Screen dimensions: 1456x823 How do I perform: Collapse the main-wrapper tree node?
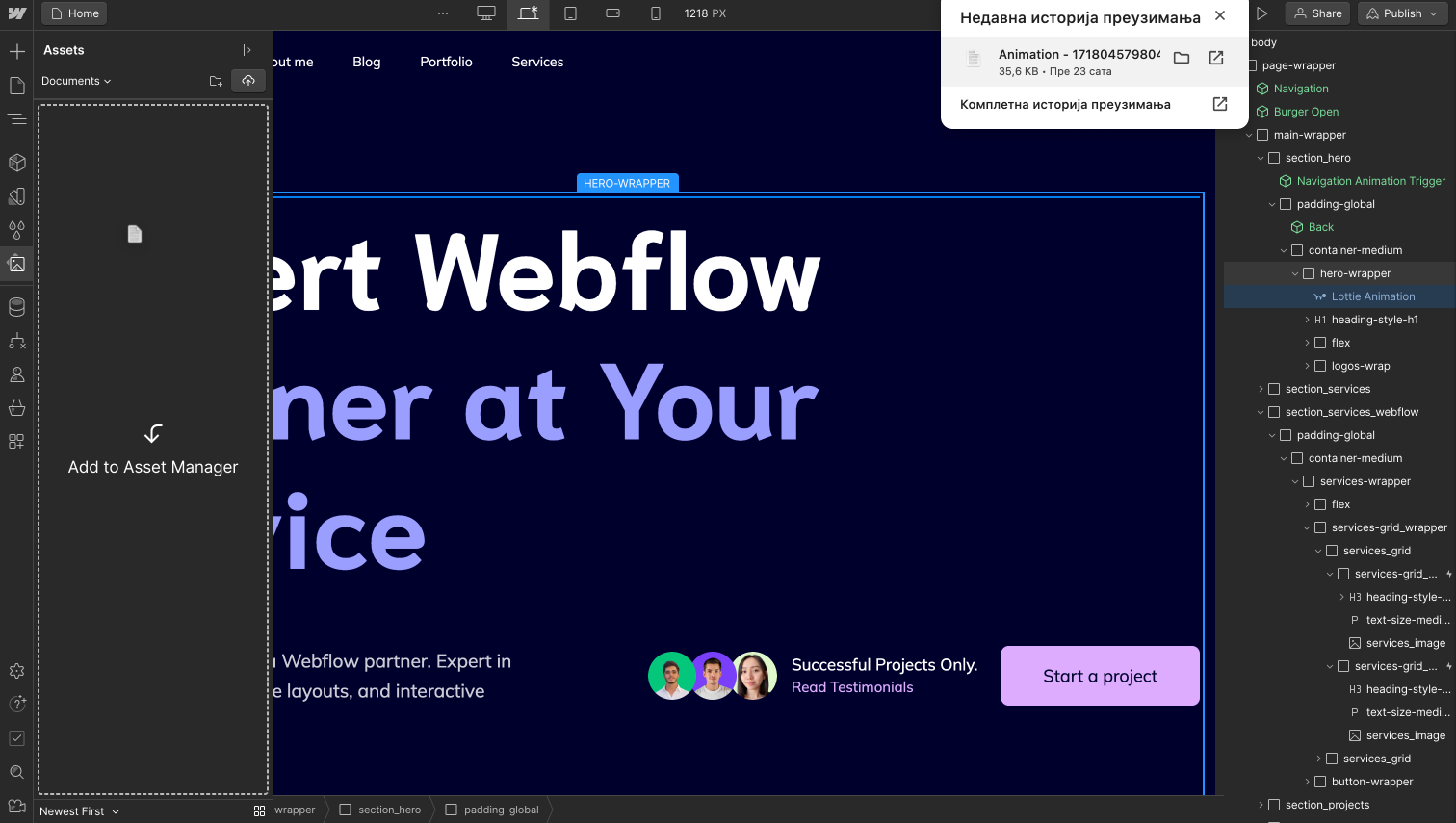1249,135
